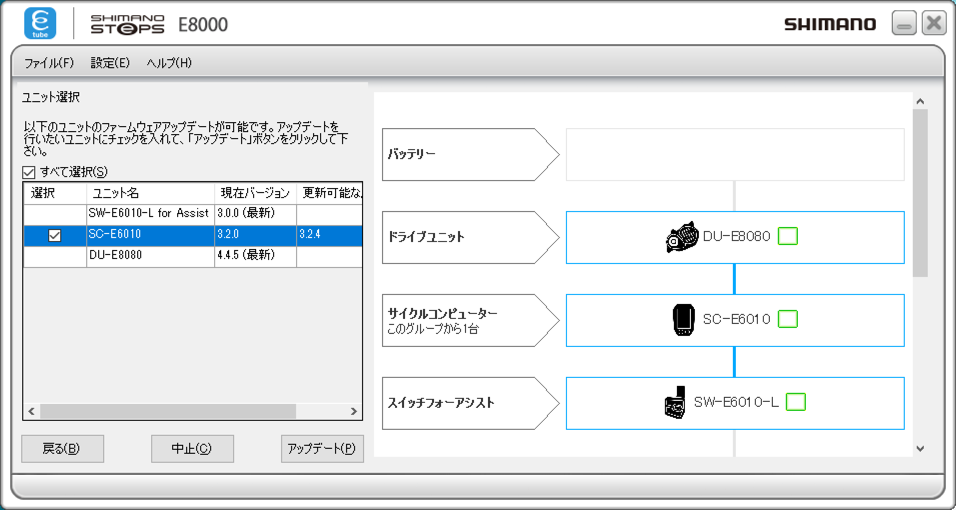Image resolution: width=956 pixels, height=510 pixels.
Task: Open the 設定(E) menu
Action: (110, 63)
